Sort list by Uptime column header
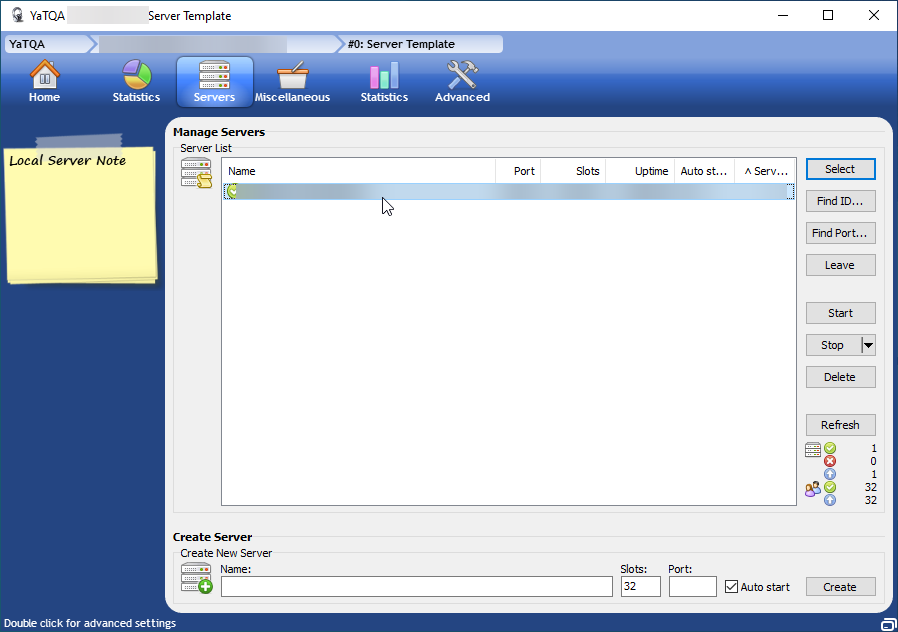The height and width of the screenshot is (632, 898). [640, 171]
